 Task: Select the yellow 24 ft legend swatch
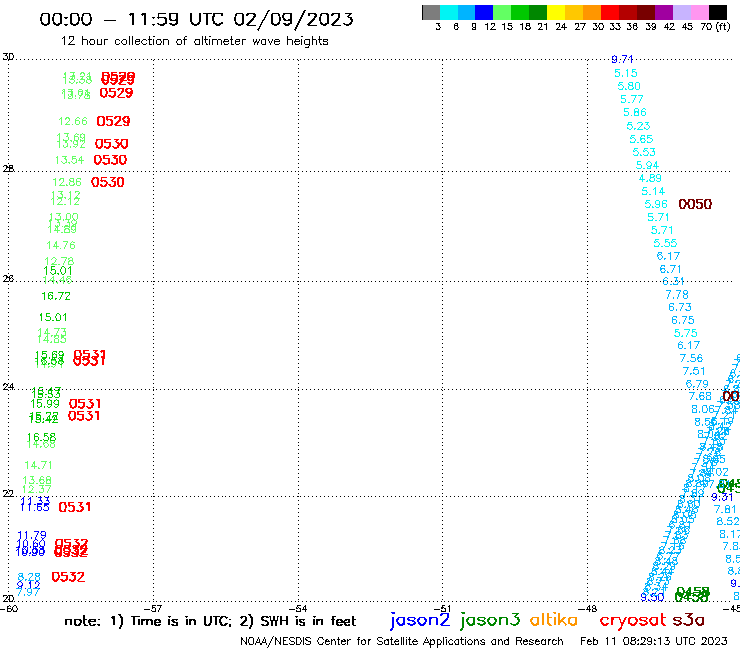tap(556, 12)
